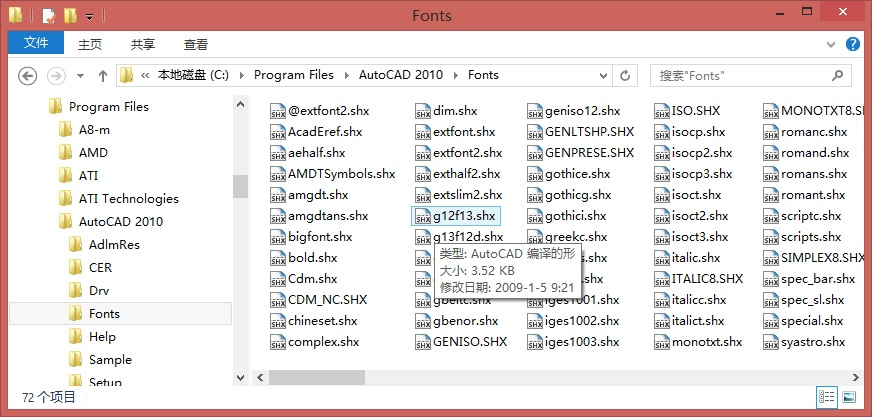Select bigfont.shx file icon

(x=278, y=237)
